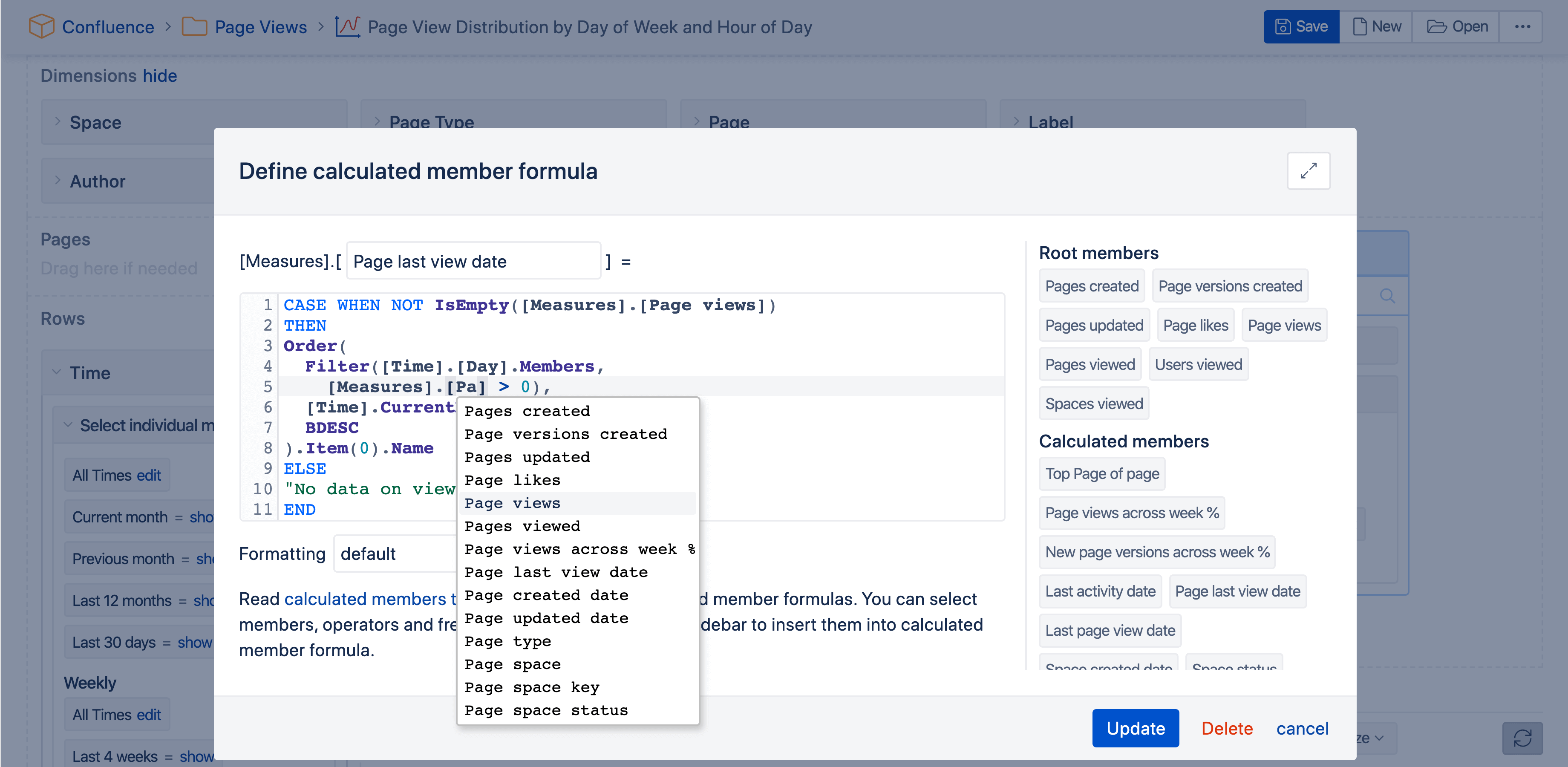Expand the Author dimension
This screenshot has width=1568, height=767.
click(57, 180)
